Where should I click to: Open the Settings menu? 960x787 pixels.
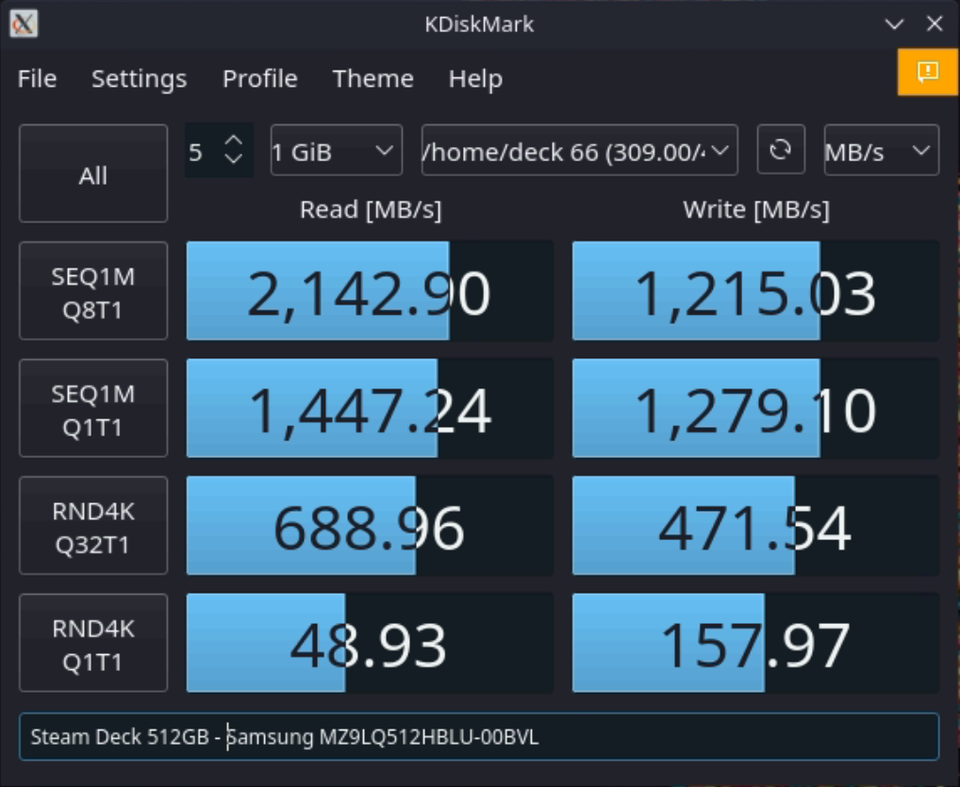[139, 79]
